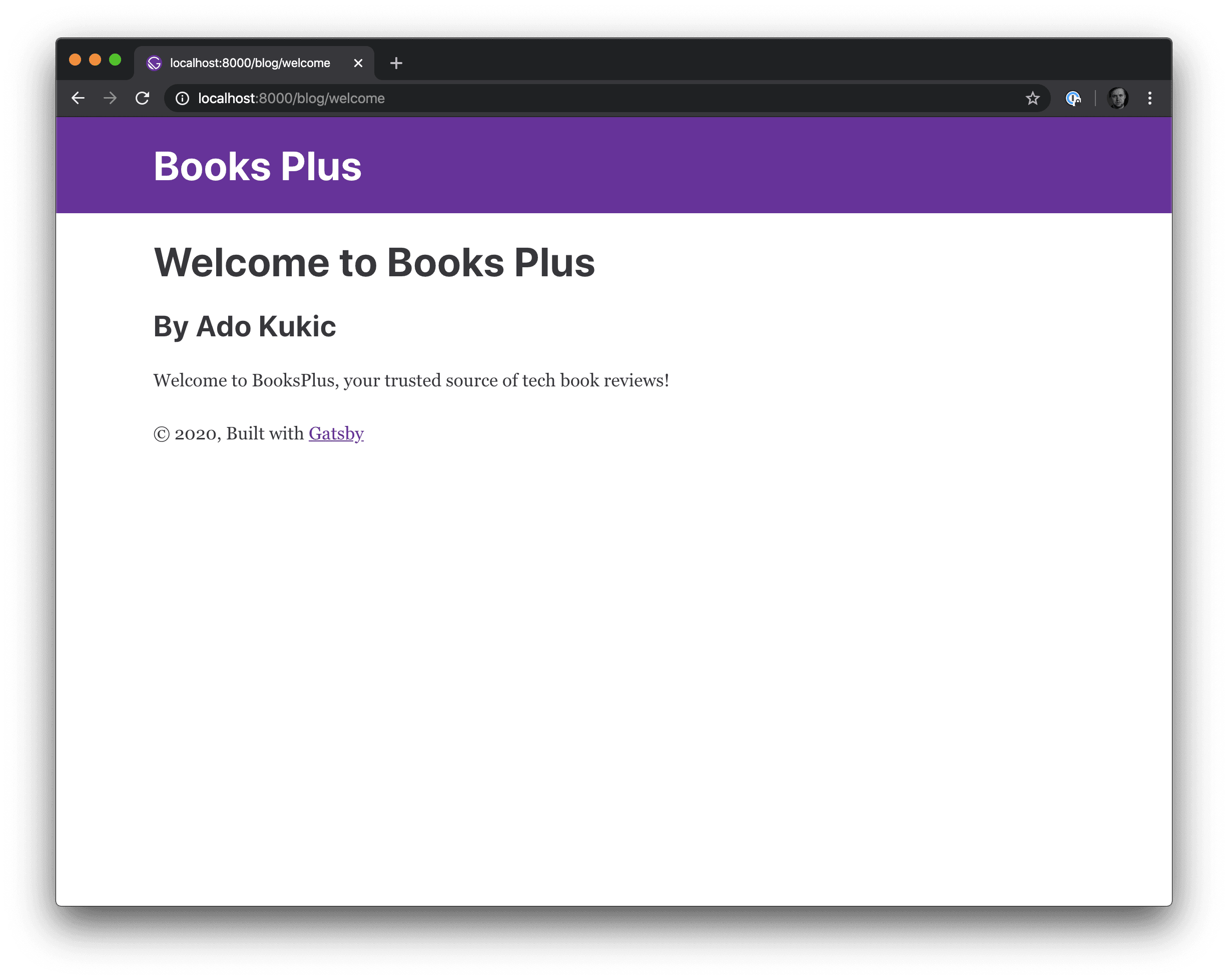
Task: Click inside the address bar
Action: (512, 98)
